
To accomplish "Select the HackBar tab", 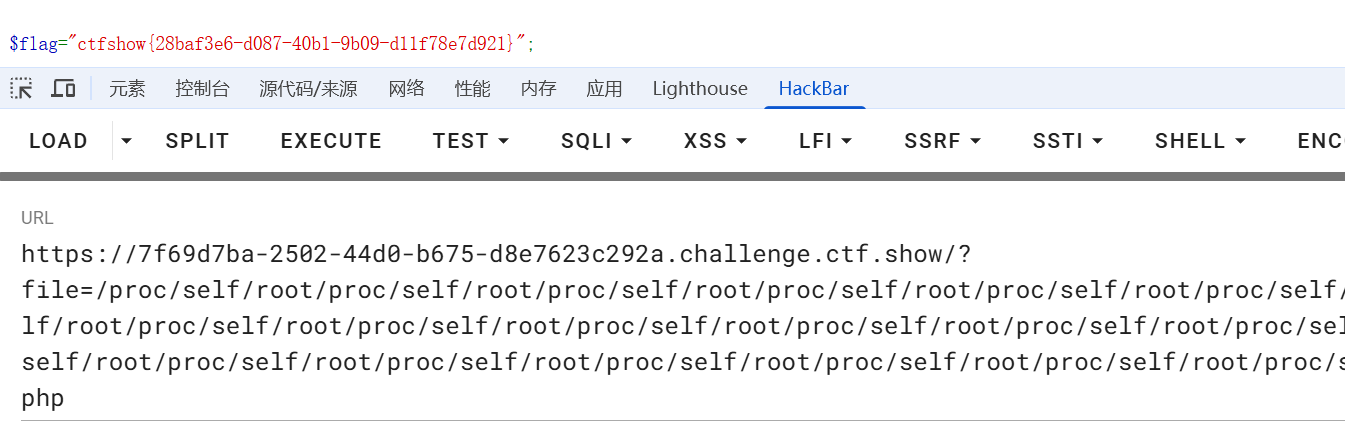I will [x=814, y=89].
